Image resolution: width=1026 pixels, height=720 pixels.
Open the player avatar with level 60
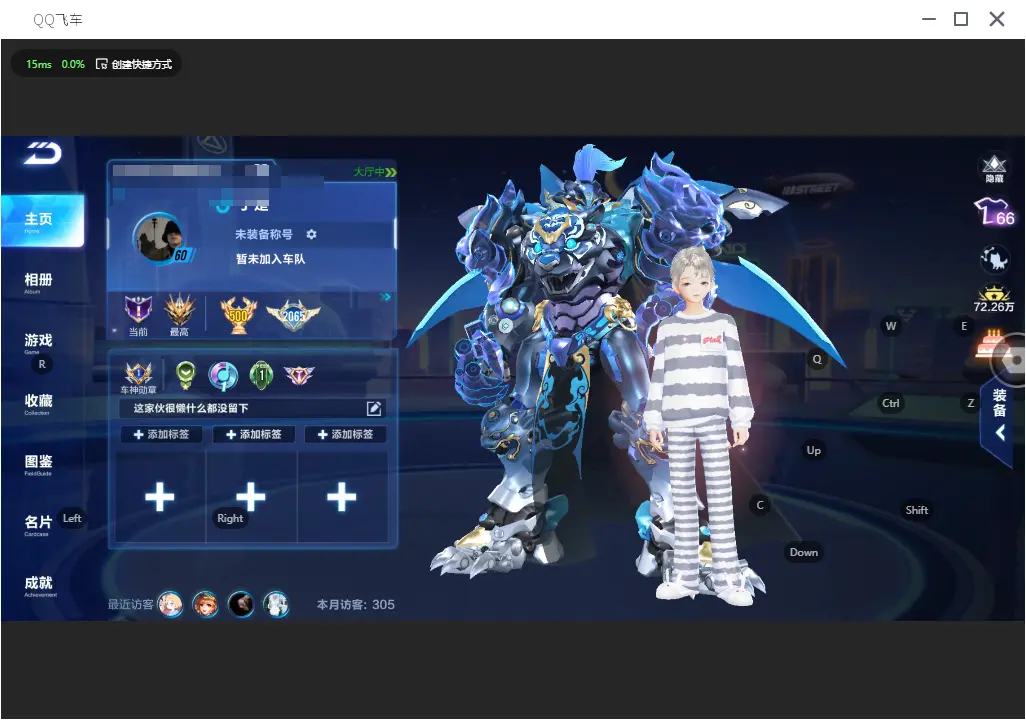click(160, 237)
